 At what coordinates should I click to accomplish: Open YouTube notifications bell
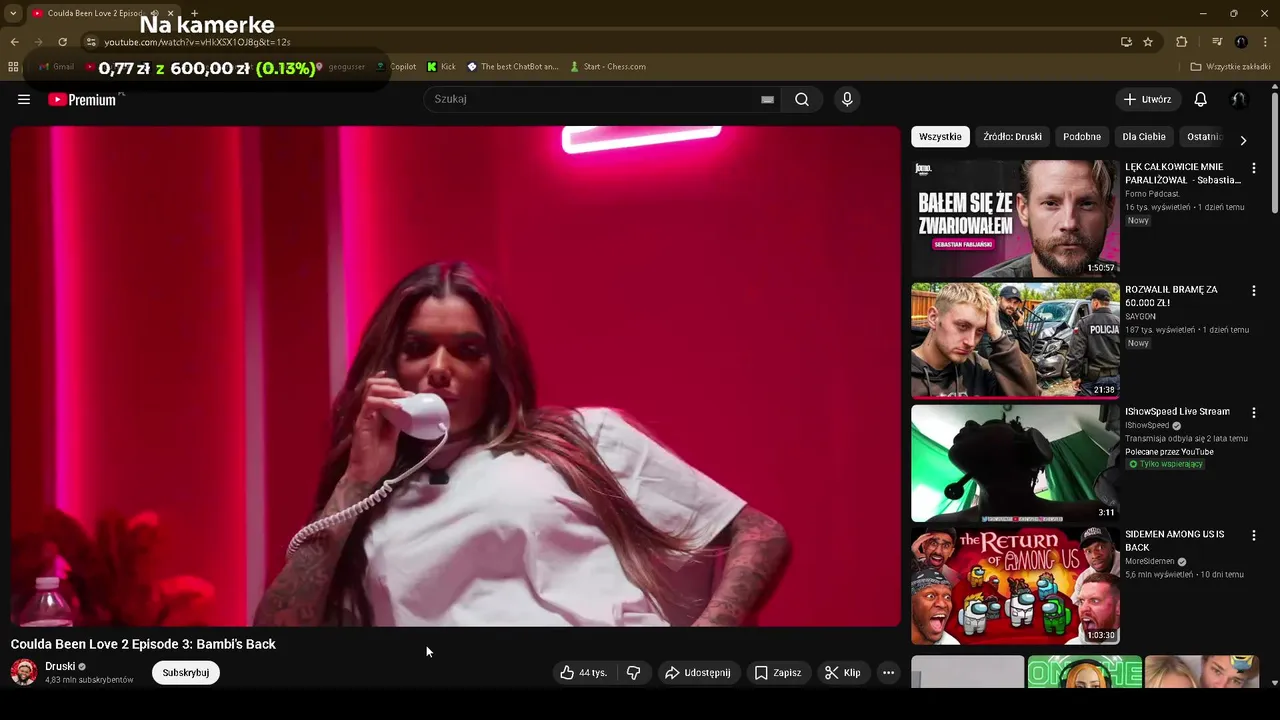(1201, 99)
